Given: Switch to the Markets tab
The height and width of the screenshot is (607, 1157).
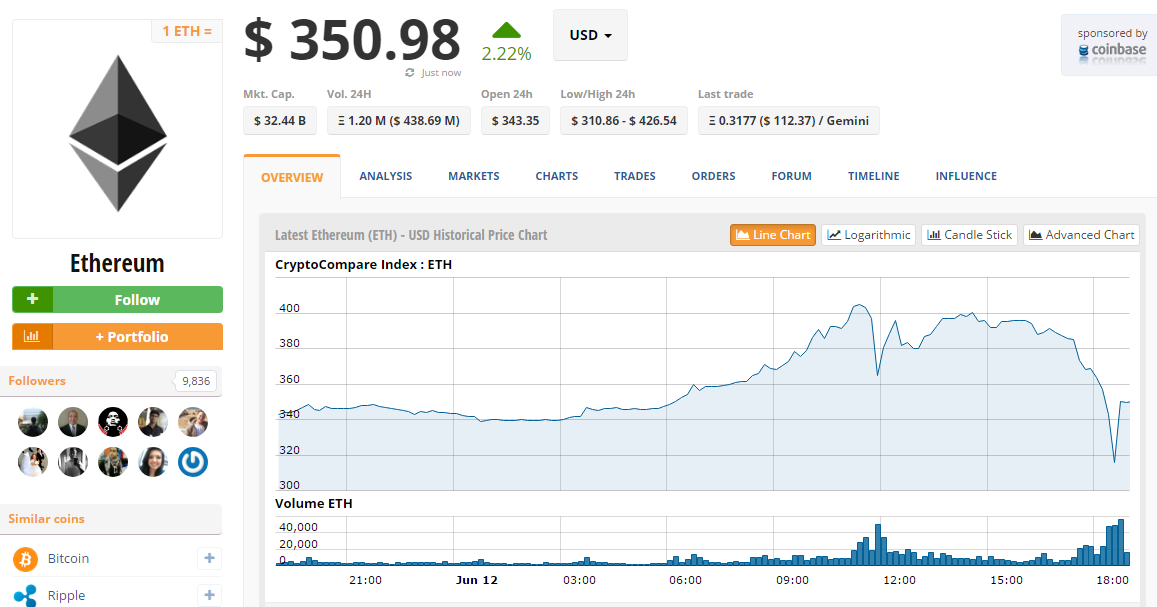Looking at the screenshot, I should click(474, 176).
